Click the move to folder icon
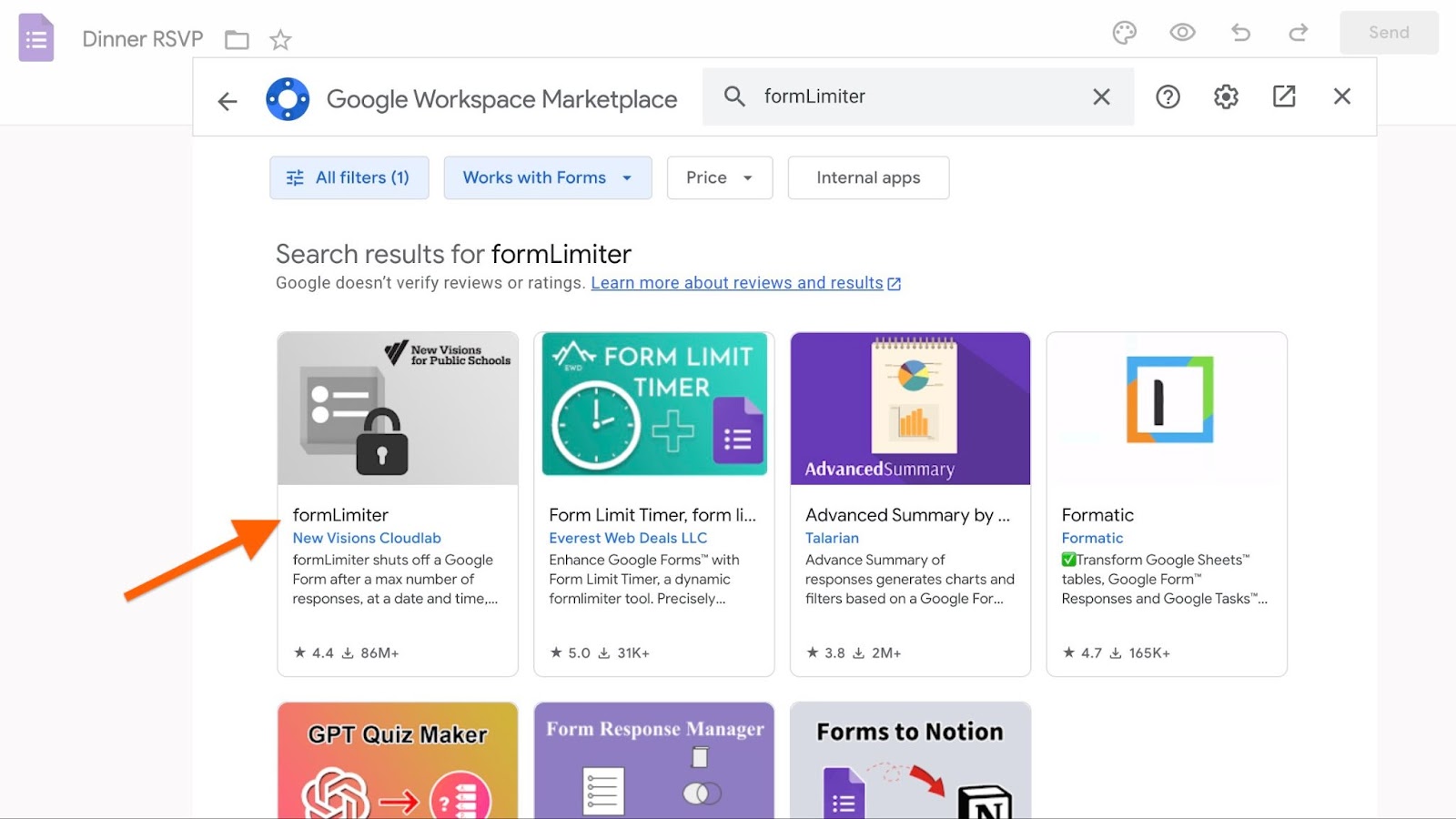The image size is (1456, 819). click(x=237, y=40)
